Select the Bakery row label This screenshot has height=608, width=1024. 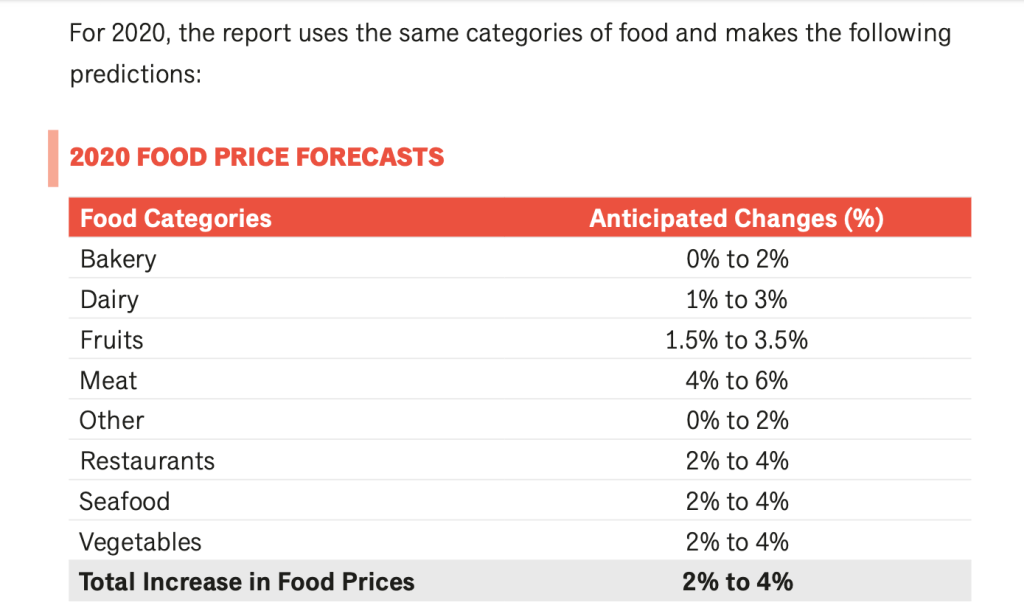(x=118, y=259)
